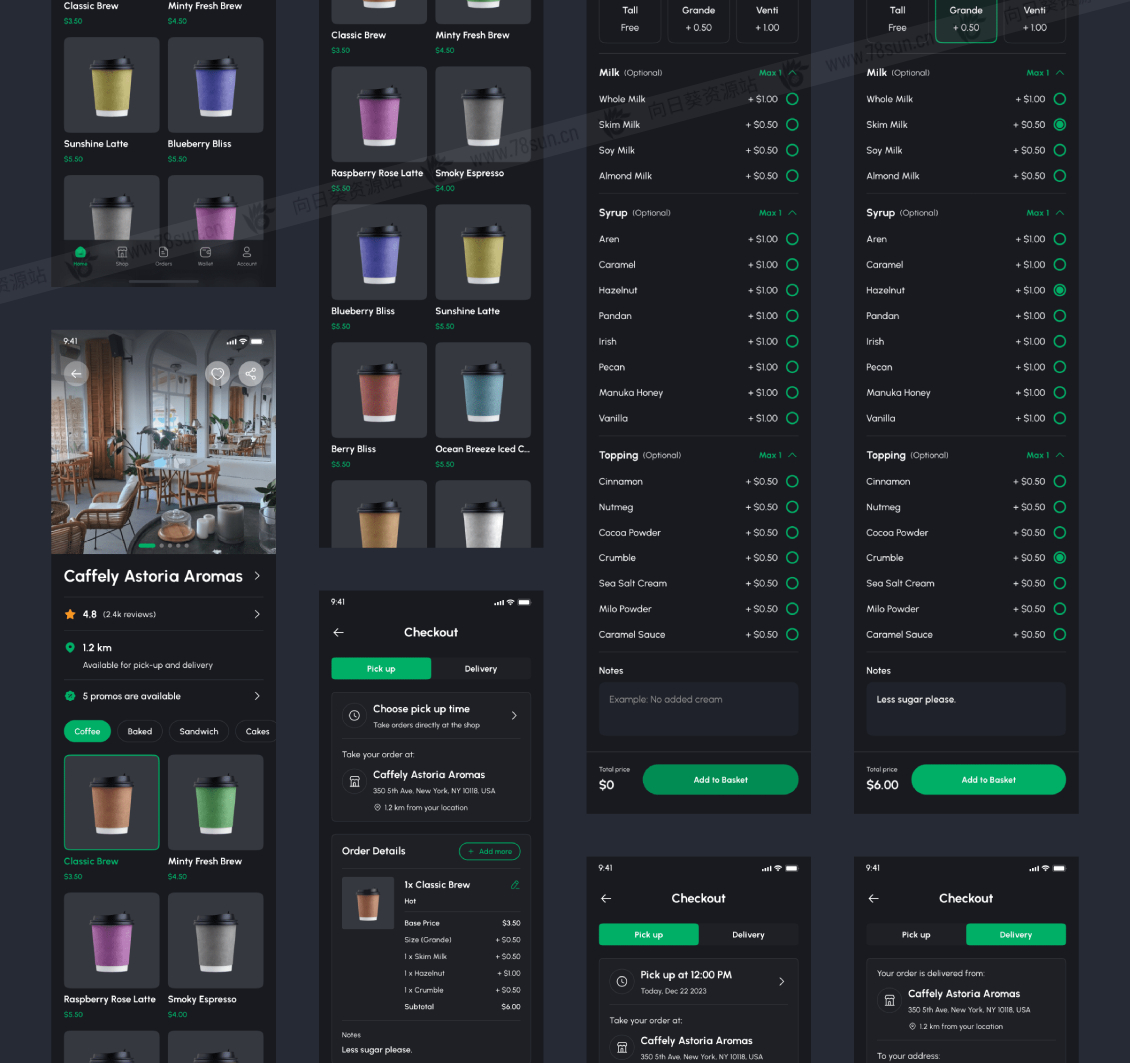The height and width of the screenshot is (1063, 1130).
Task: Open the 'Choose pick up time' chevron
Action: [514, 716]
